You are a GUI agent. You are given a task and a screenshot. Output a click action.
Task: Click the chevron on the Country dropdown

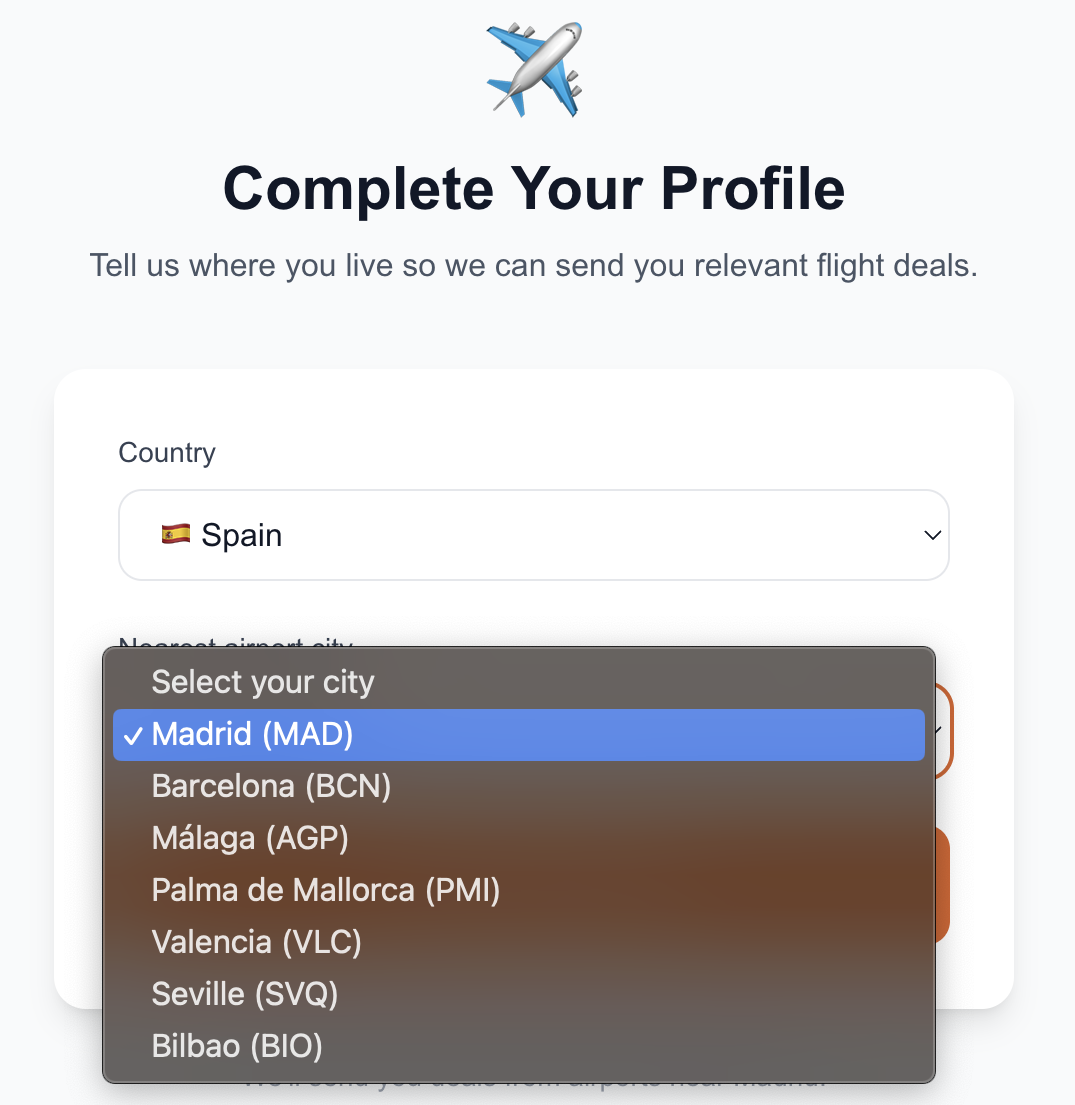(932, 535)
